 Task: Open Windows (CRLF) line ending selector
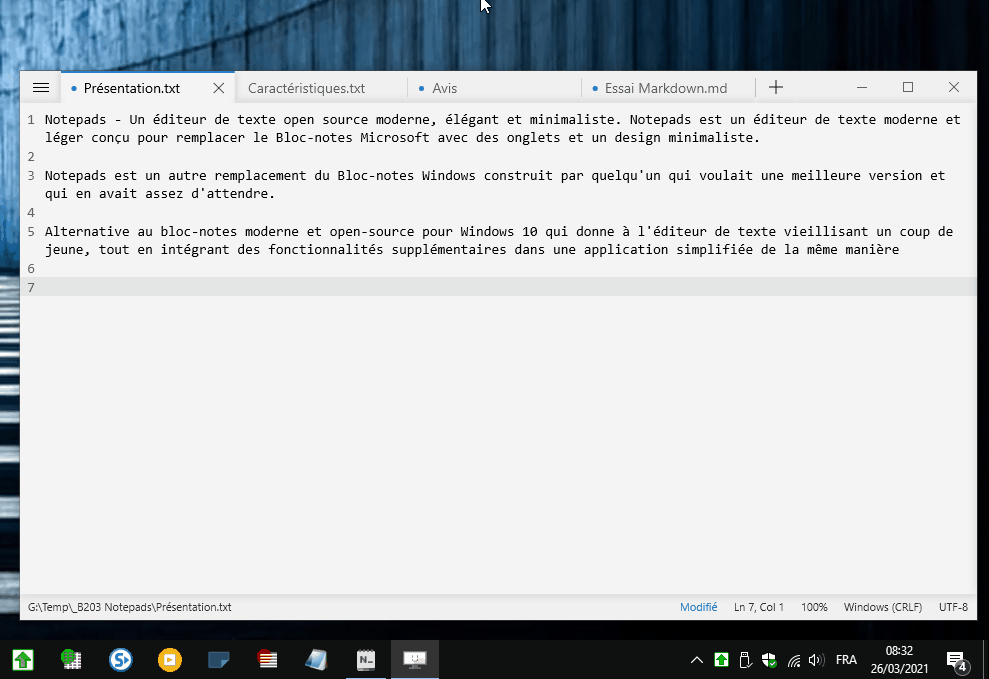(x=882, y=607)
